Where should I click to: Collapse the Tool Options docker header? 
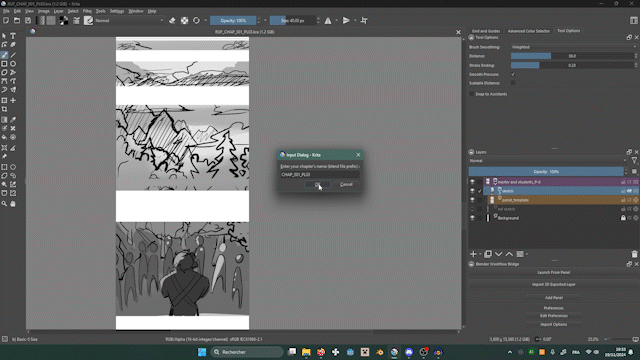(x=471, y=38)
